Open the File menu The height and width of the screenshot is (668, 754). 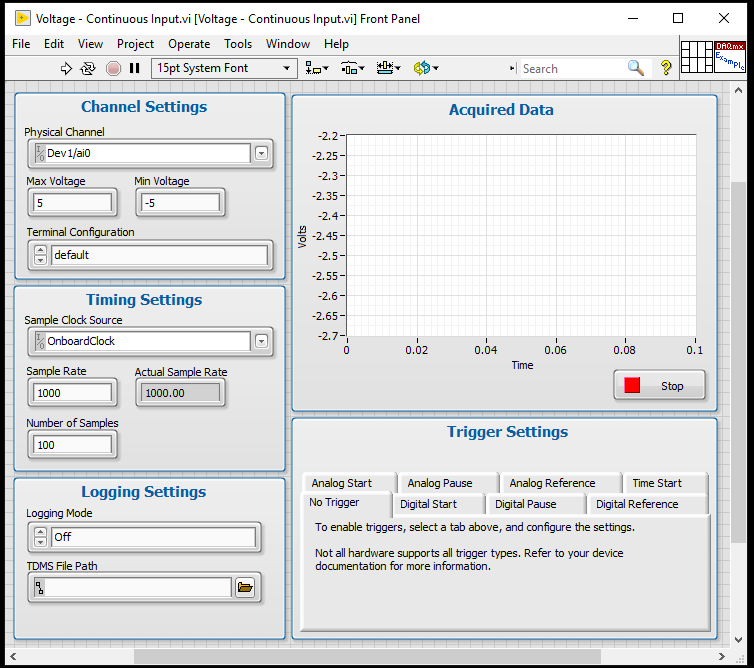click(x=21, y=44)
